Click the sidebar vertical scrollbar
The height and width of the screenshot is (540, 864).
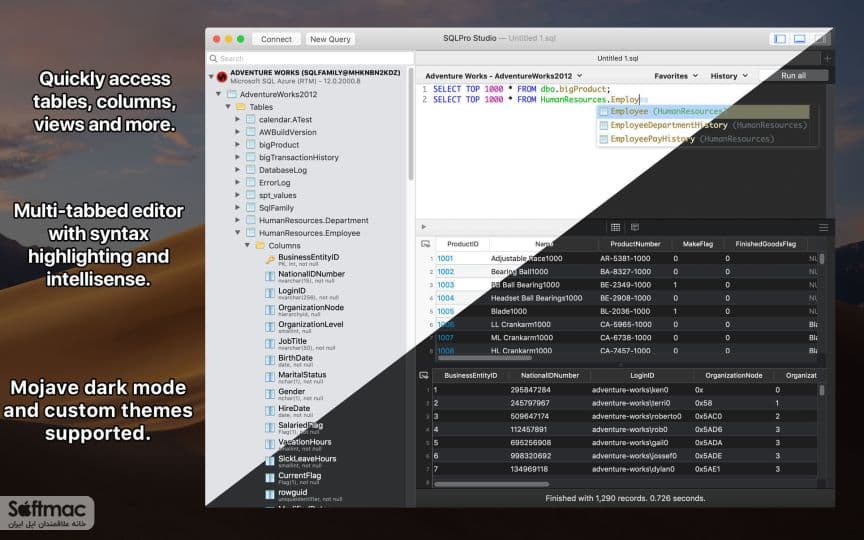point(411,124)
